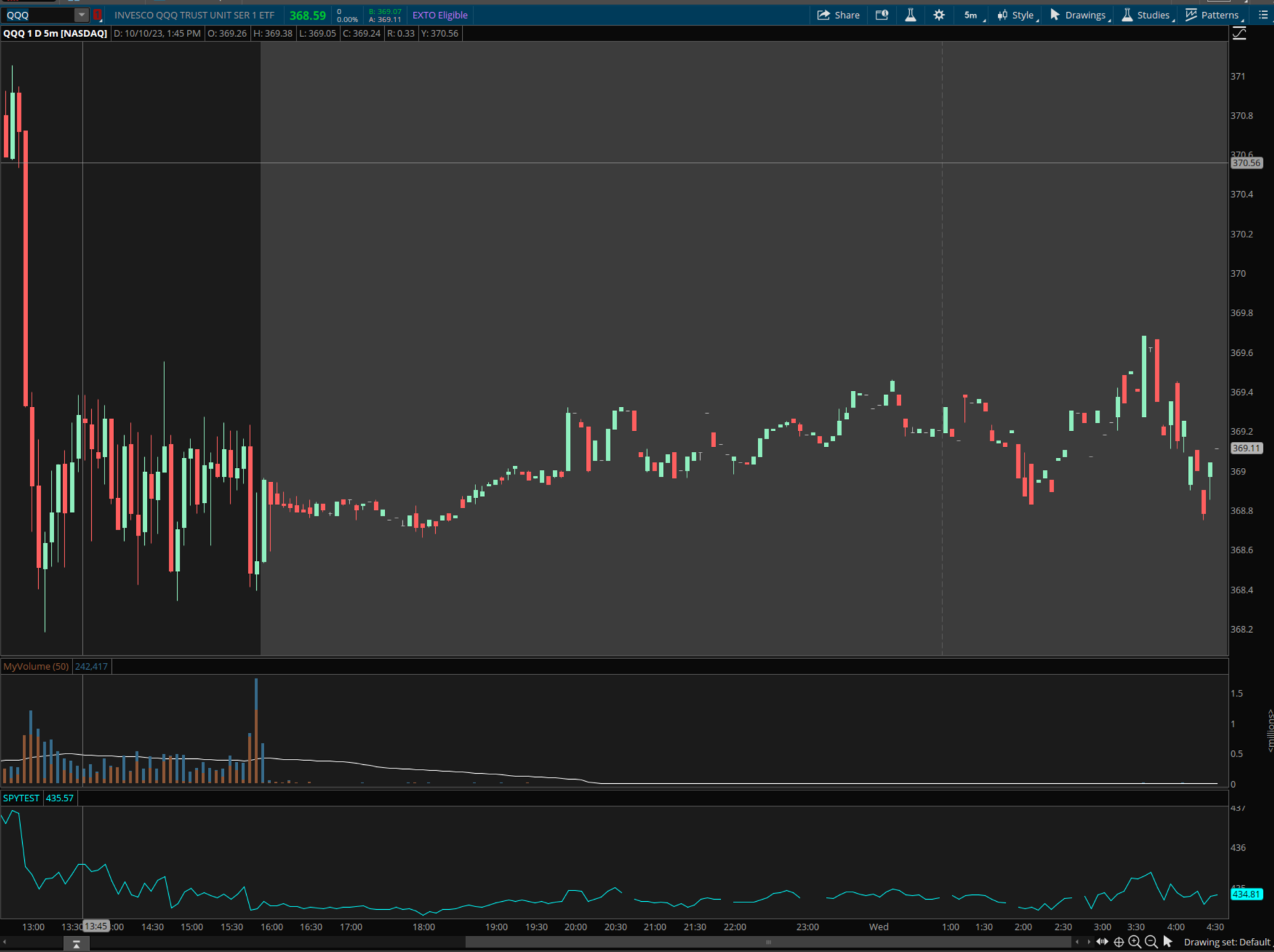The width and height of the screenshot is (1274, 952).
Task: Click the red symbol link indicator
Action: (x=98, y=15)
